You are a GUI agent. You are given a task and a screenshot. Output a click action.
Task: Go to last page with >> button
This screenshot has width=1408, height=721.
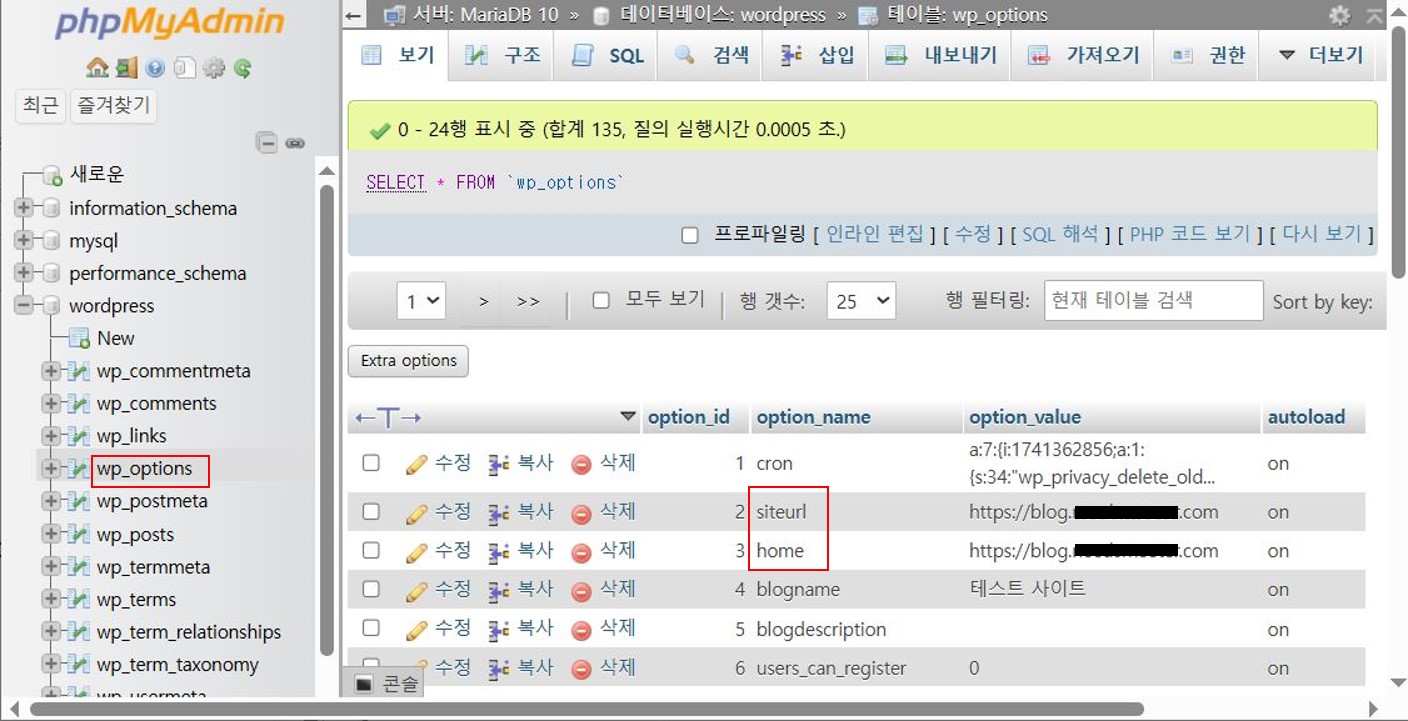pyautogui.click(x=528, y=301)
